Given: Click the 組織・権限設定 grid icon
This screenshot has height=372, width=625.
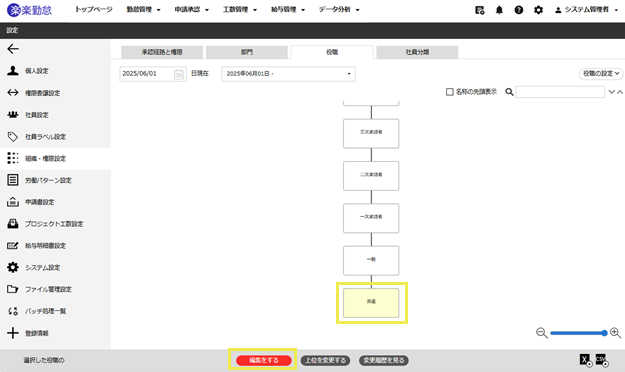Looking at the screenshot, I should click(13, 158).
